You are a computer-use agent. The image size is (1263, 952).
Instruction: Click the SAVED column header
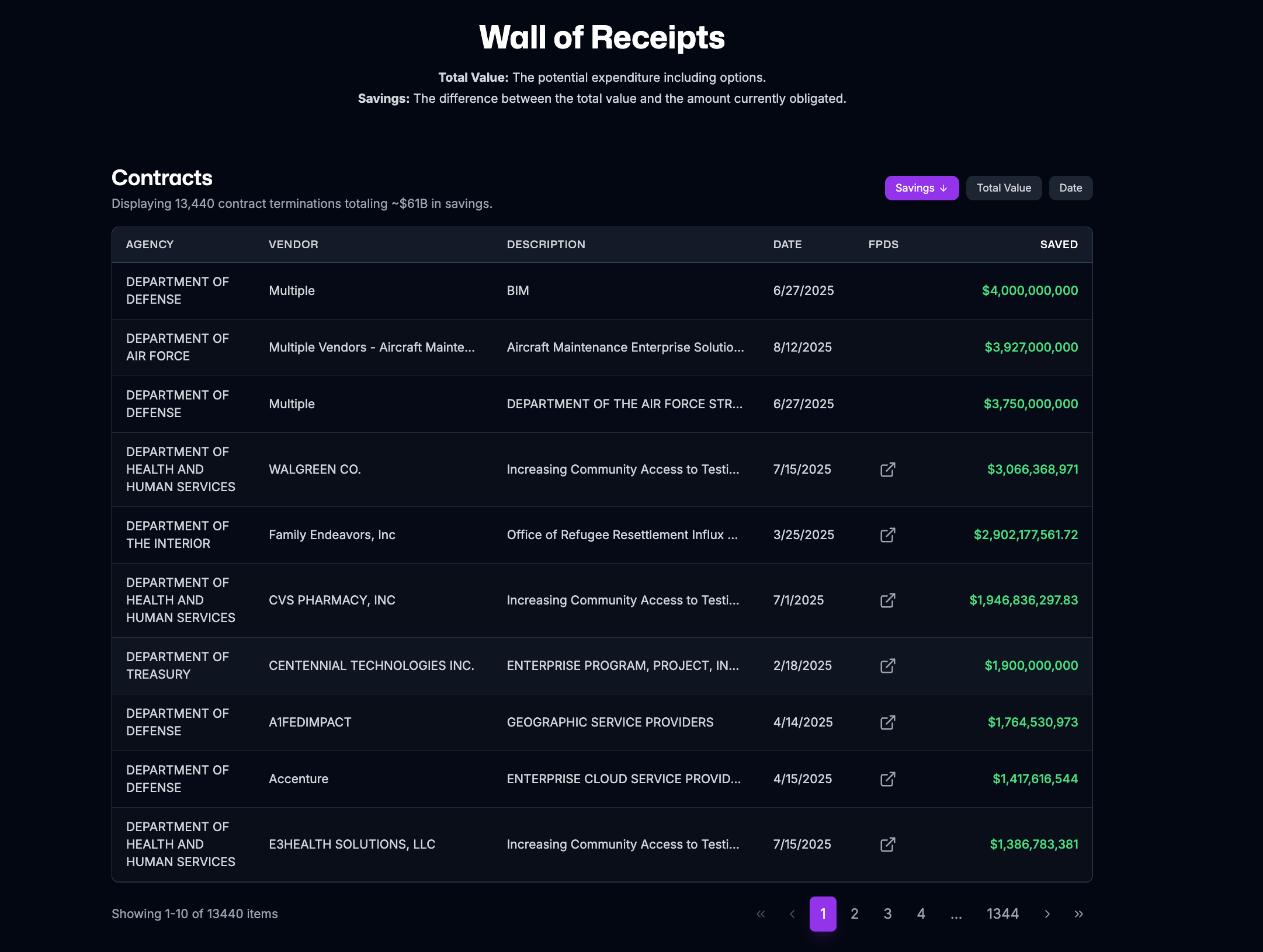pos(1058,245)
